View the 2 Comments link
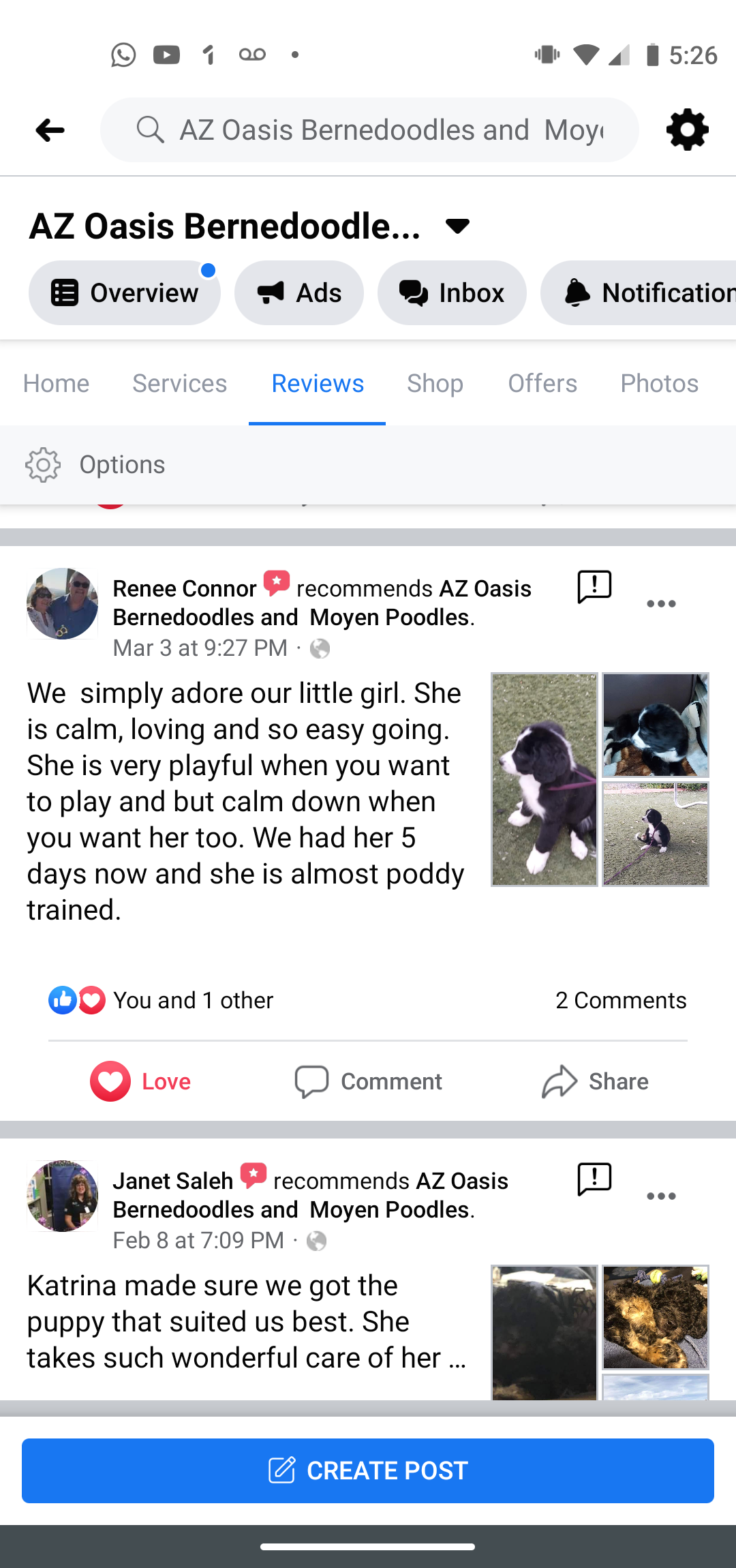Screen dimensions: 736x1568 (621, 1000)
